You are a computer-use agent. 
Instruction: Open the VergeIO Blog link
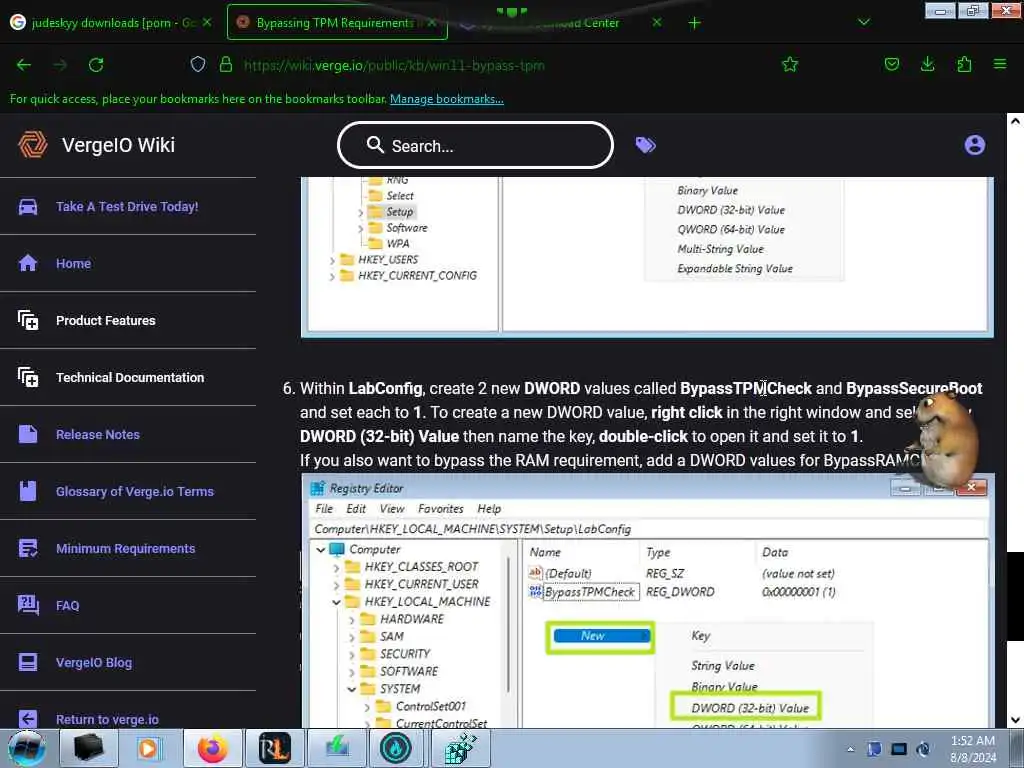click(93, 662)
